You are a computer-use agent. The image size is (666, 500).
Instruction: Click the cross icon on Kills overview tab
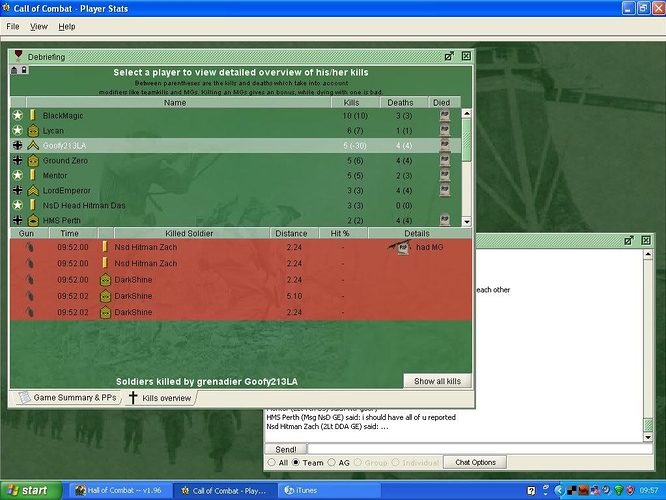click(133, 398)
